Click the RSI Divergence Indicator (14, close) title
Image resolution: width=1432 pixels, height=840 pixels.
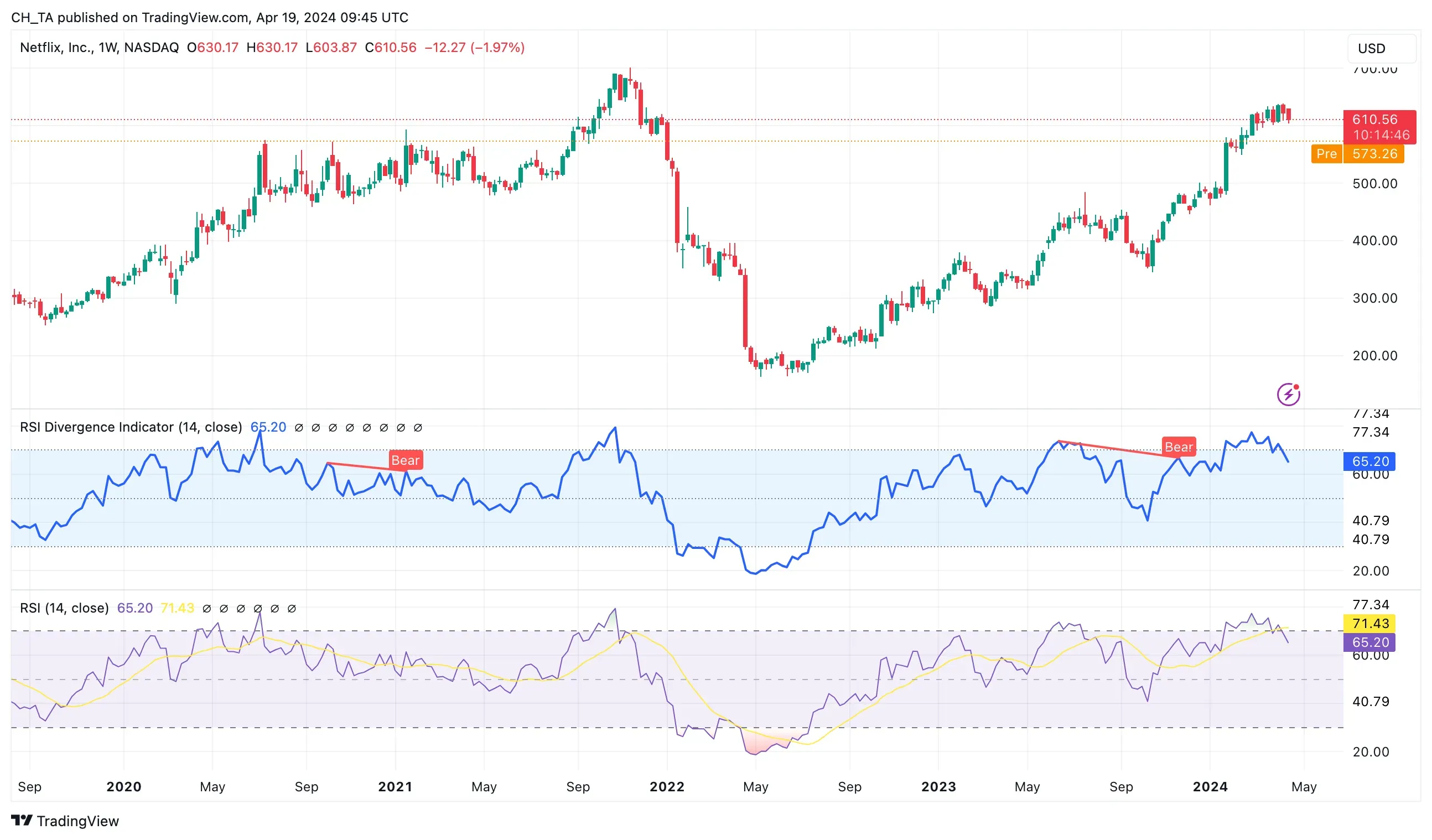[x=131, y=427]
